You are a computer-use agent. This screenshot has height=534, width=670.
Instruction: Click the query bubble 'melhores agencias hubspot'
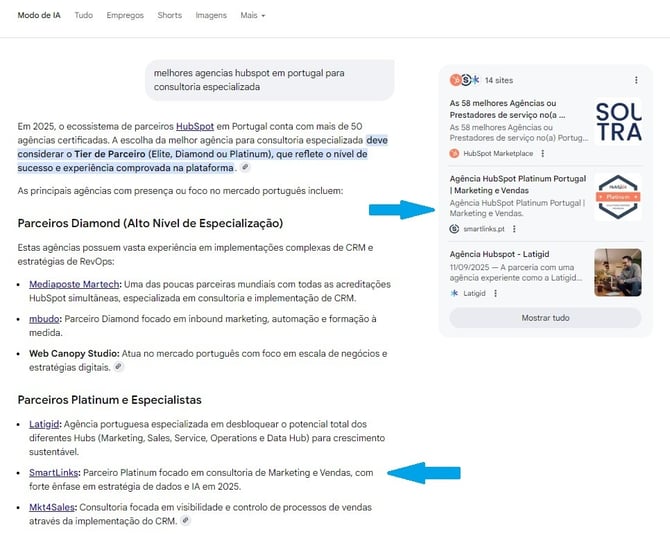(x=270, y=80)
